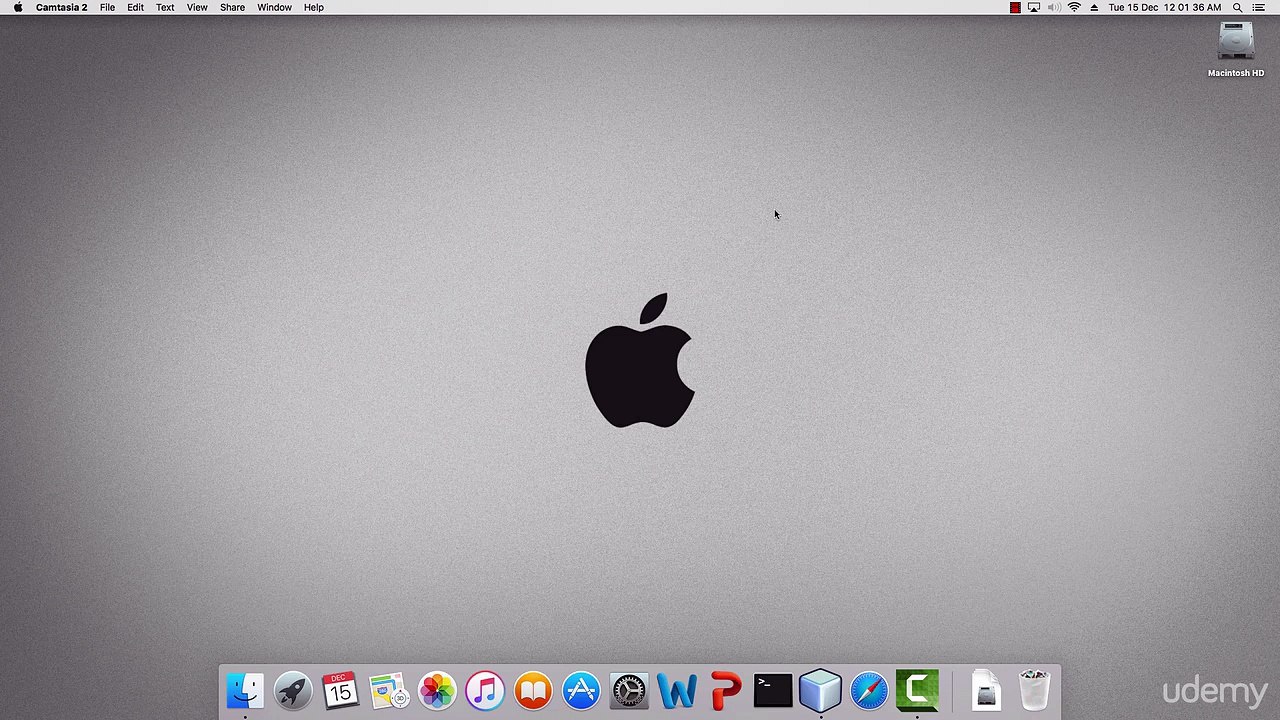Open the Window menu

pos(274,7)
